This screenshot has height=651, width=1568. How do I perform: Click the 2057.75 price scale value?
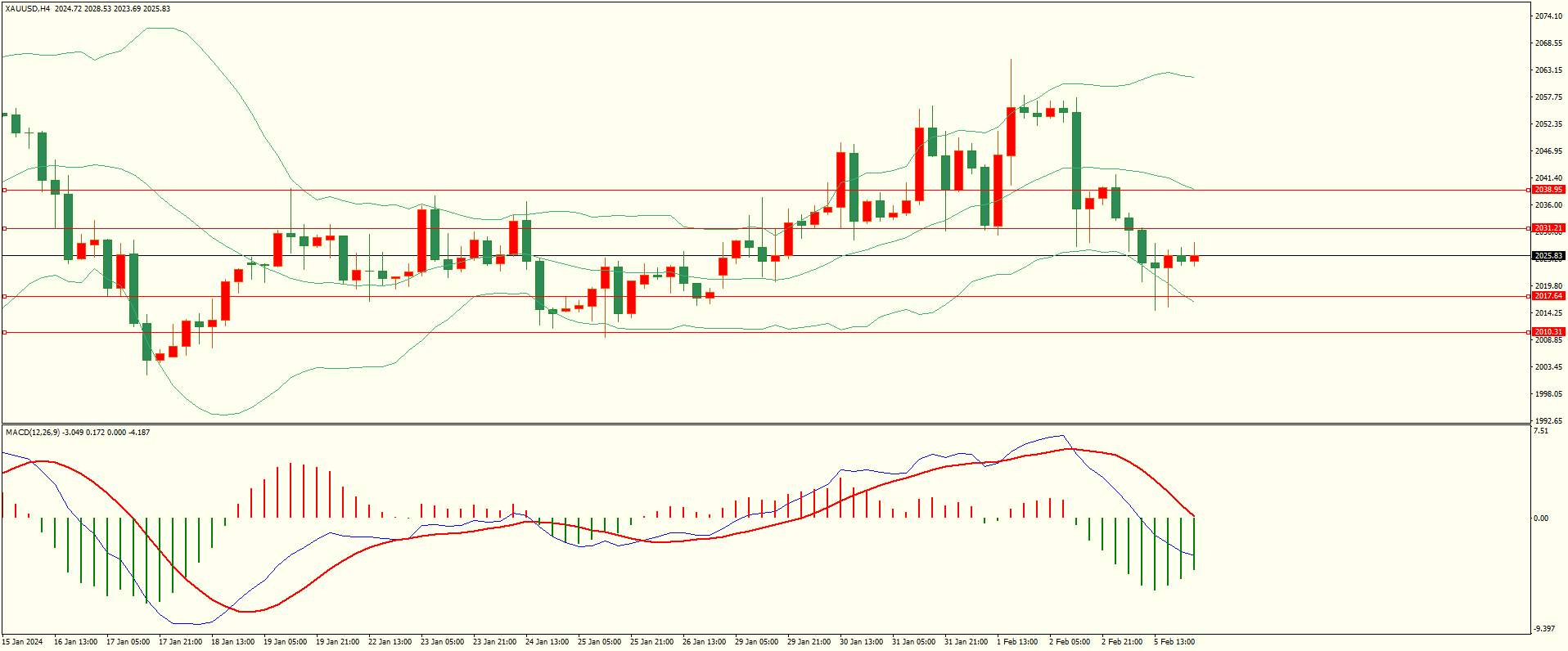tap(1549, 97)
